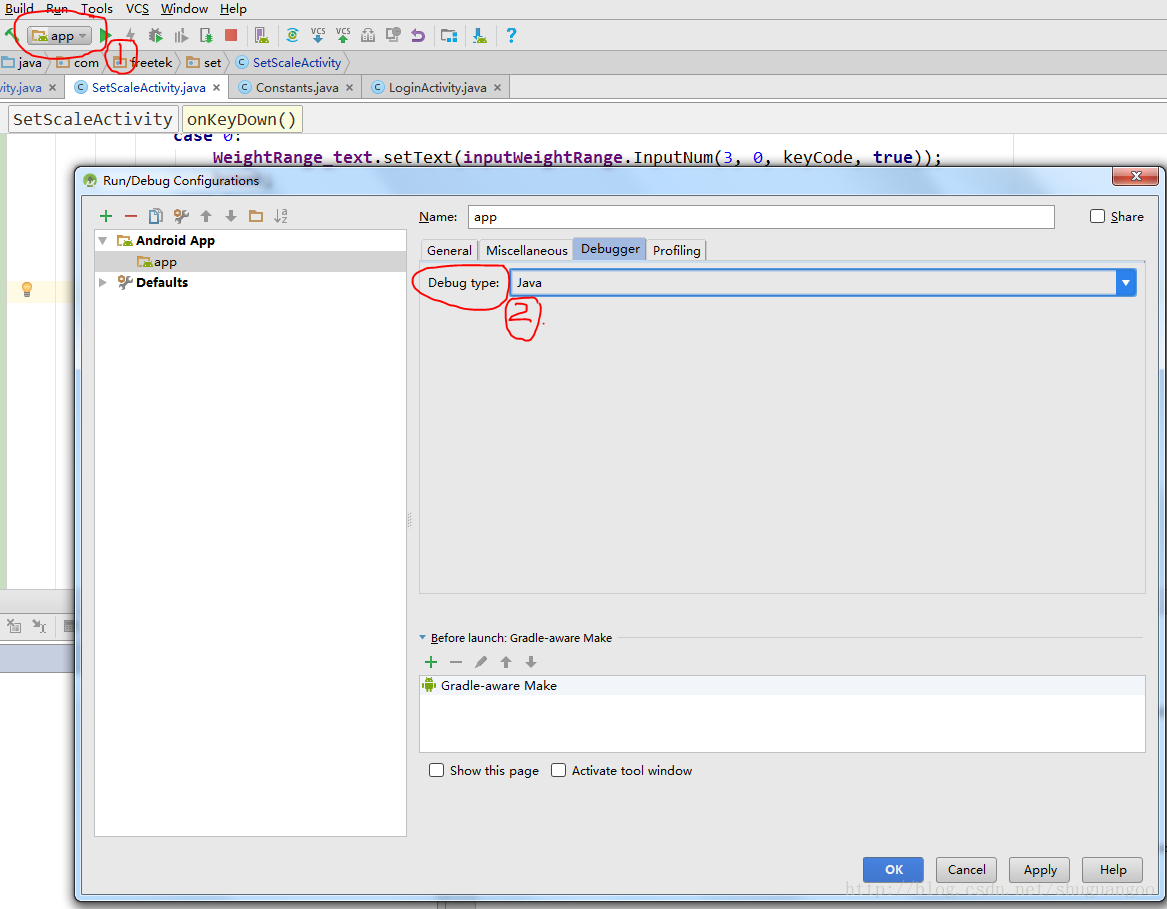Viewport: 1167px width, 909px height.
Task: Click the Cancel button
Action: [x=966, y=869]
